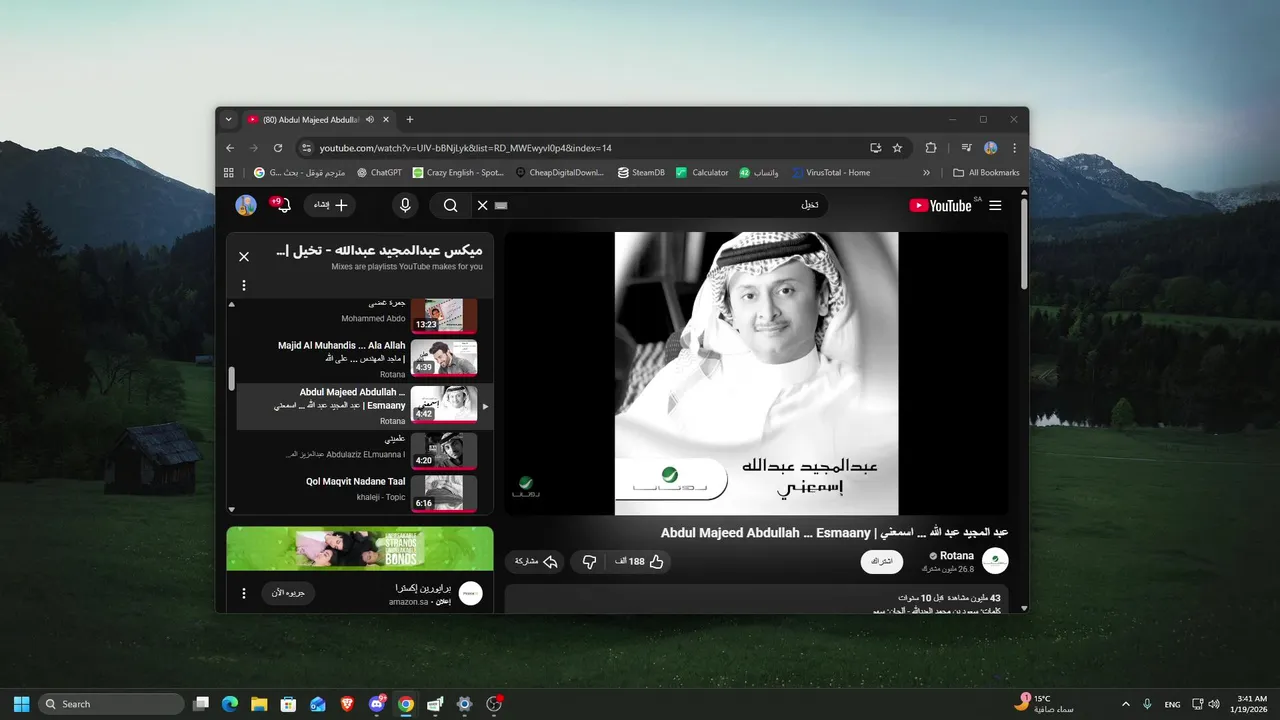This screenshot has height=720, width=1280.
Task: Open a new Chrome tab
Action: tap(410, 119)
